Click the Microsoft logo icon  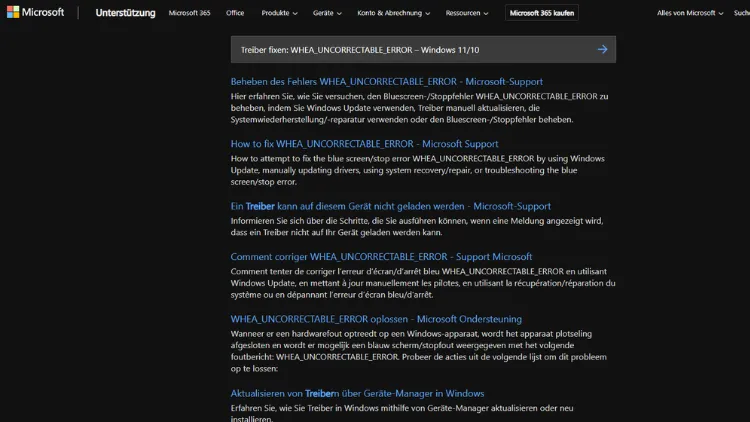click(13, 12)
